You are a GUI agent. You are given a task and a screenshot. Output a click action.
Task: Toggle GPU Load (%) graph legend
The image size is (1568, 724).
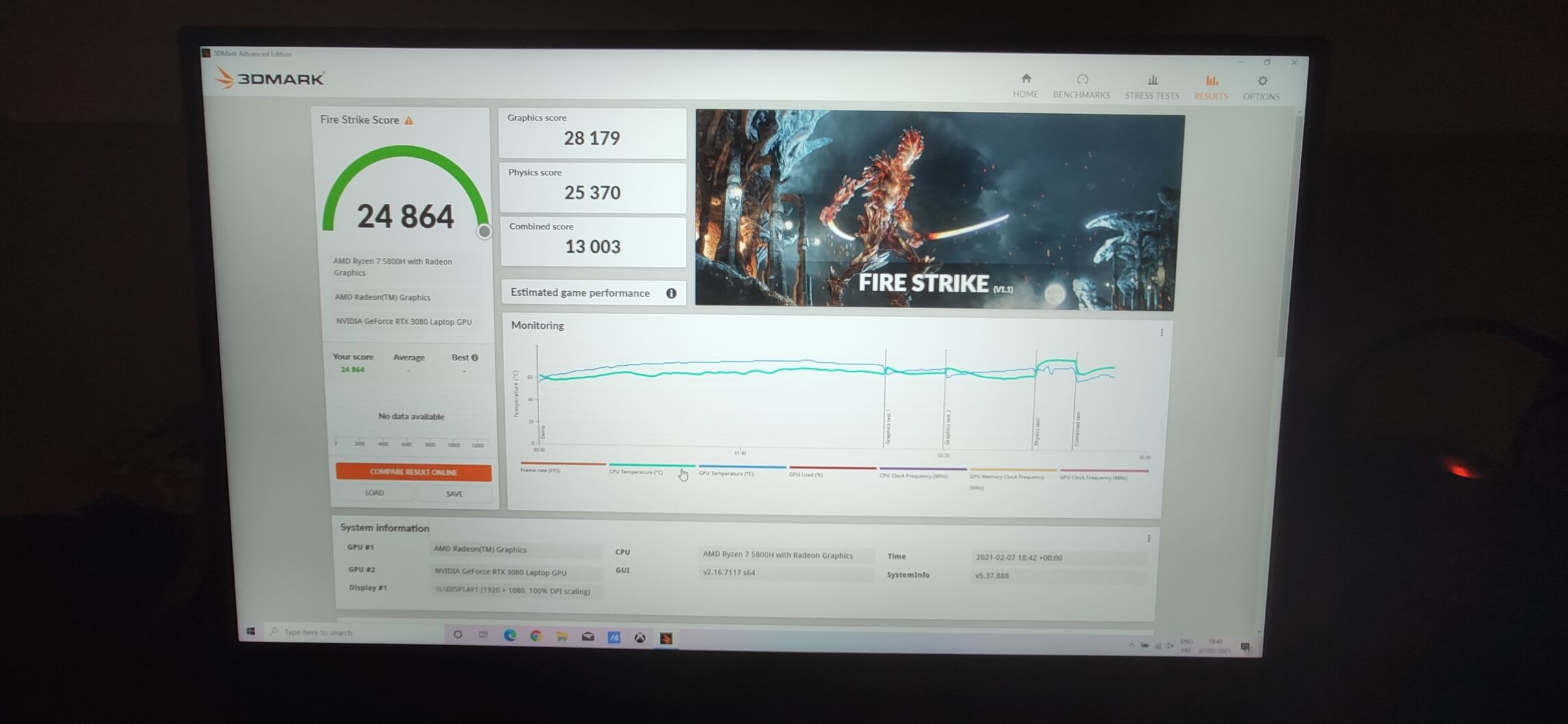click(x=832, y=471)
